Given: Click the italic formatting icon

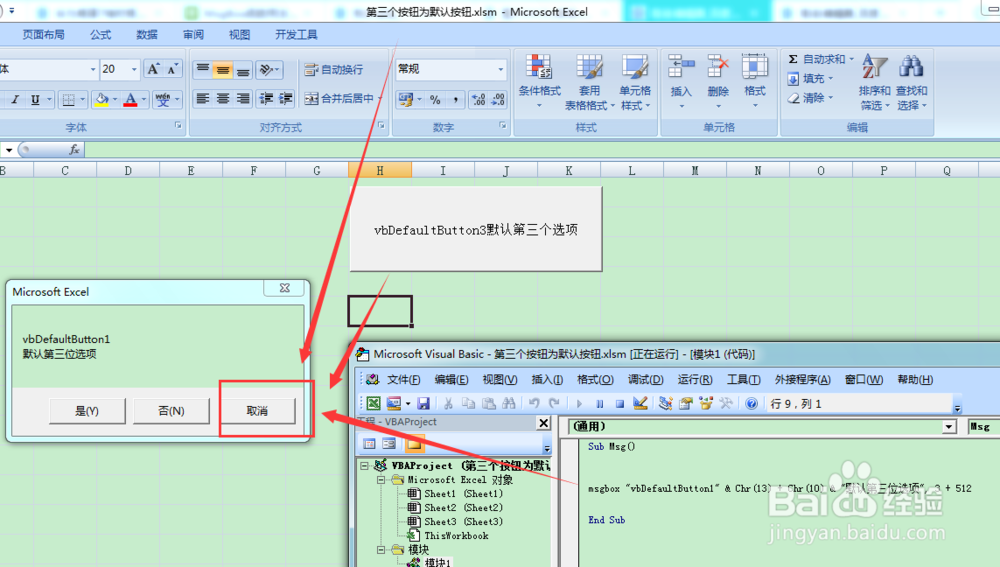Looking at the screenshot, I should coord(15,99).
